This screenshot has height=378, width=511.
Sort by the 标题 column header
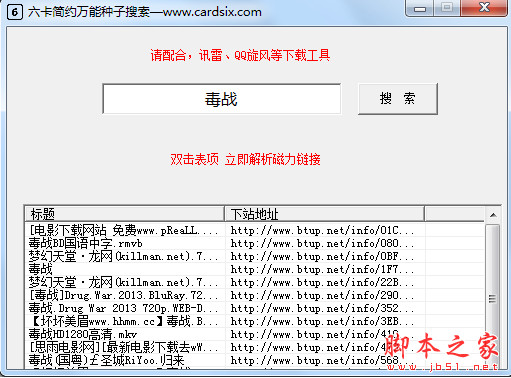click(x=124, y=214)
